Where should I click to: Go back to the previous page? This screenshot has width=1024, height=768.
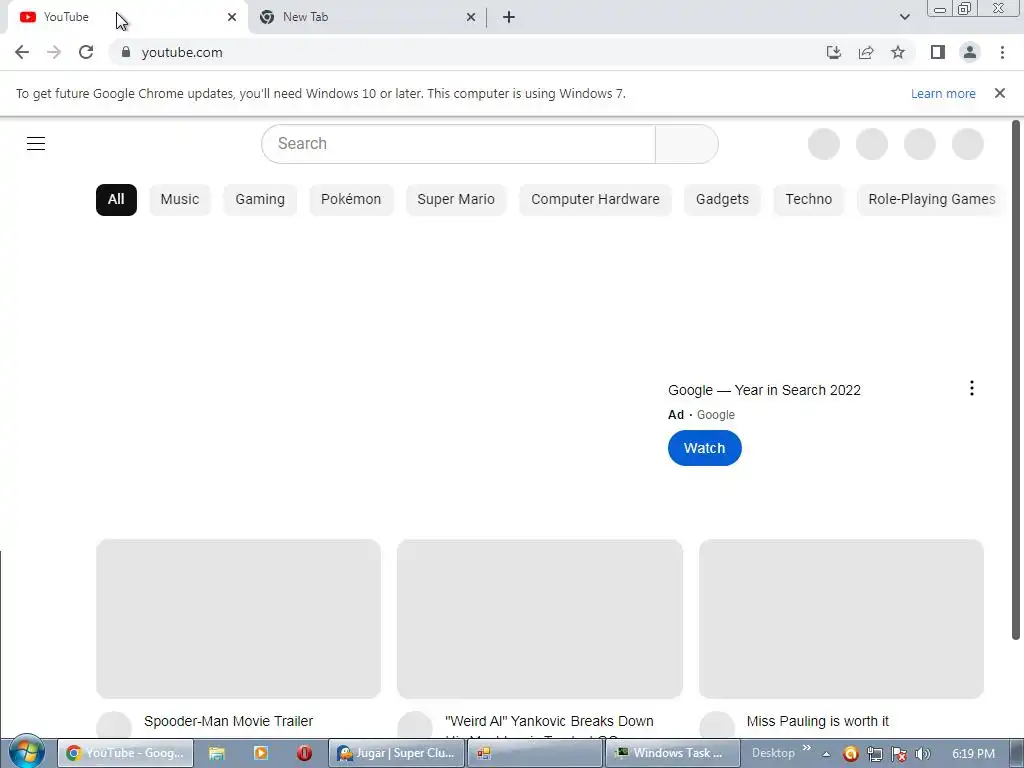click(22, 52)
